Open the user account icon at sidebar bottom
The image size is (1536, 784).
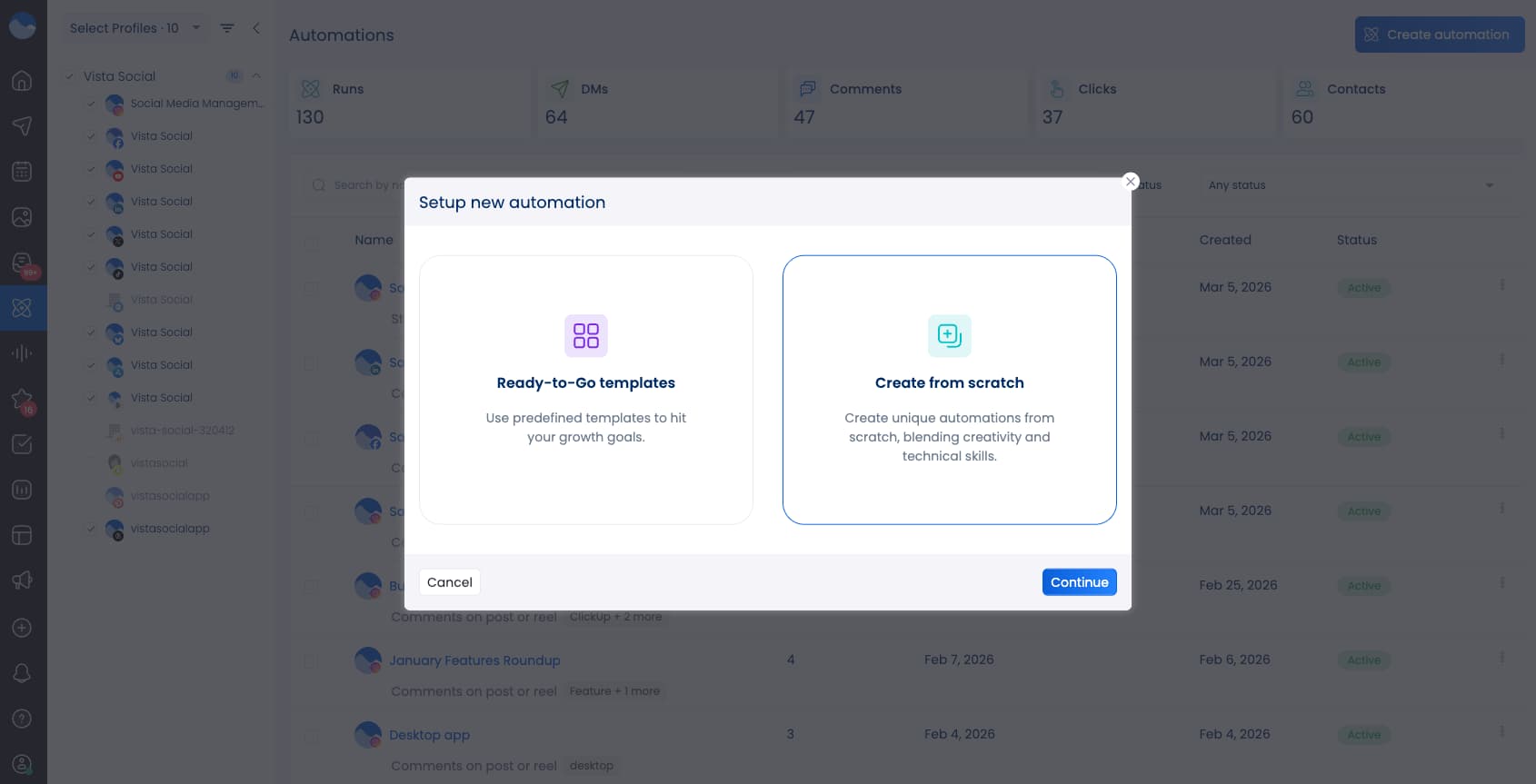[22, 764]
